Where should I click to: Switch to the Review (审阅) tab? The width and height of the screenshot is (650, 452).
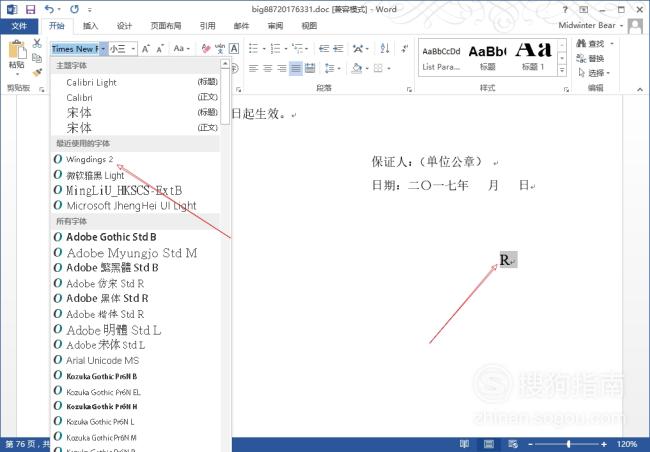point(275,26)
